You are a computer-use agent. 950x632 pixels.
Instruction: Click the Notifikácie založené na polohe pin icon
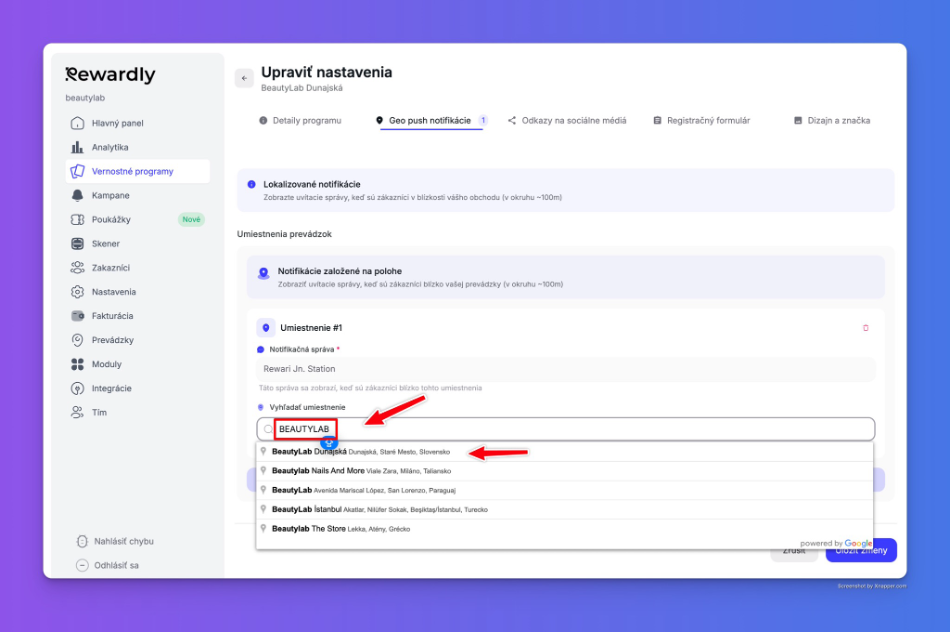264,273
